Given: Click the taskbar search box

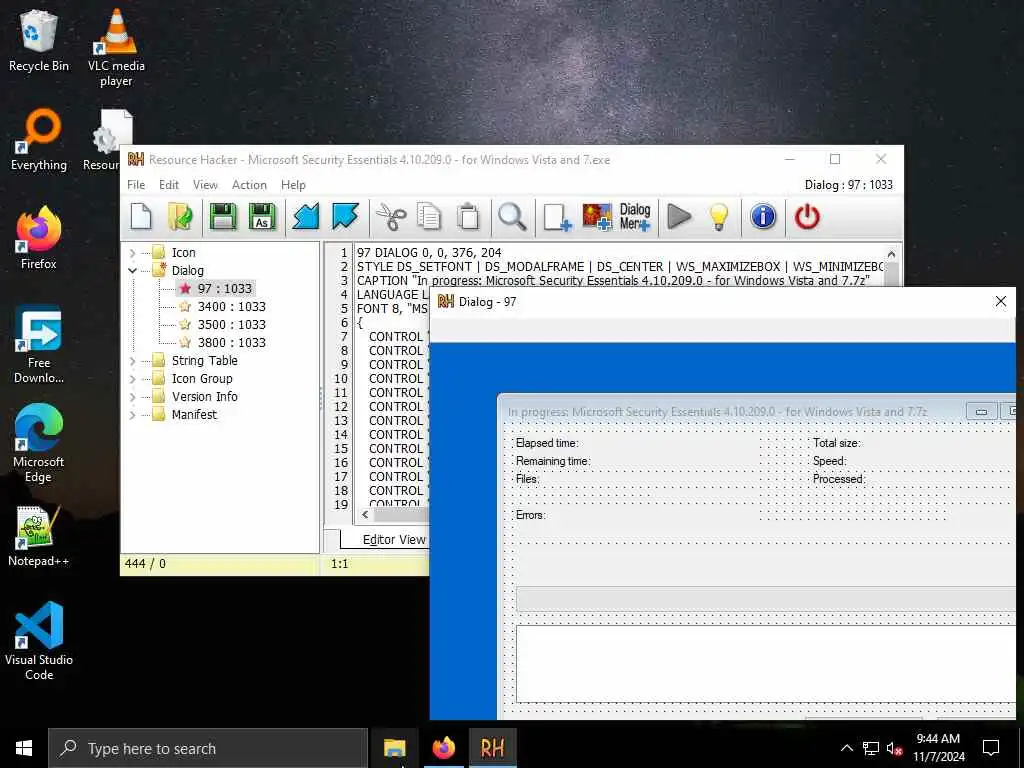Looking at the screenshot, I should [x=208, y=748].
